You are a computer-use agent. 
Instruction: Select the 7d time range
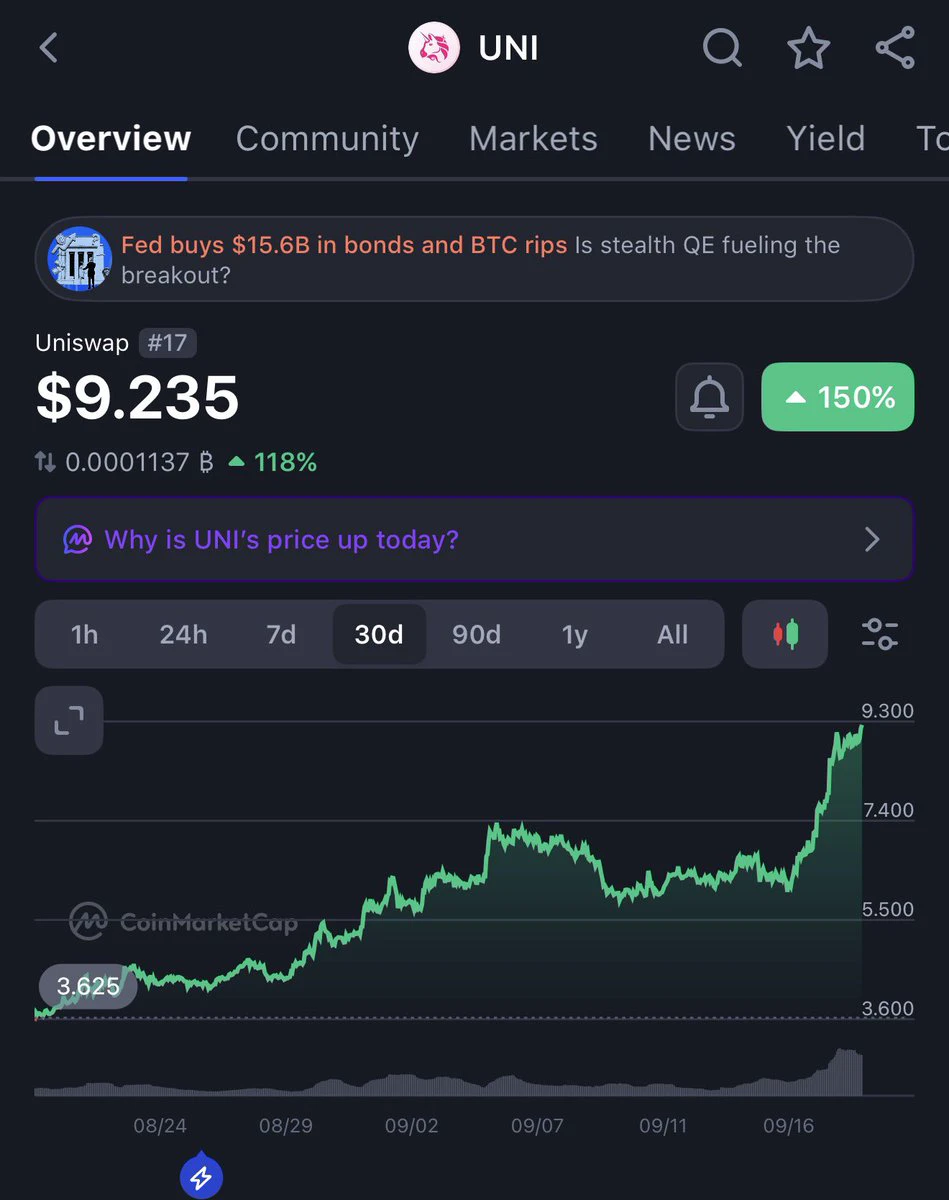click(x=281, y=634)
